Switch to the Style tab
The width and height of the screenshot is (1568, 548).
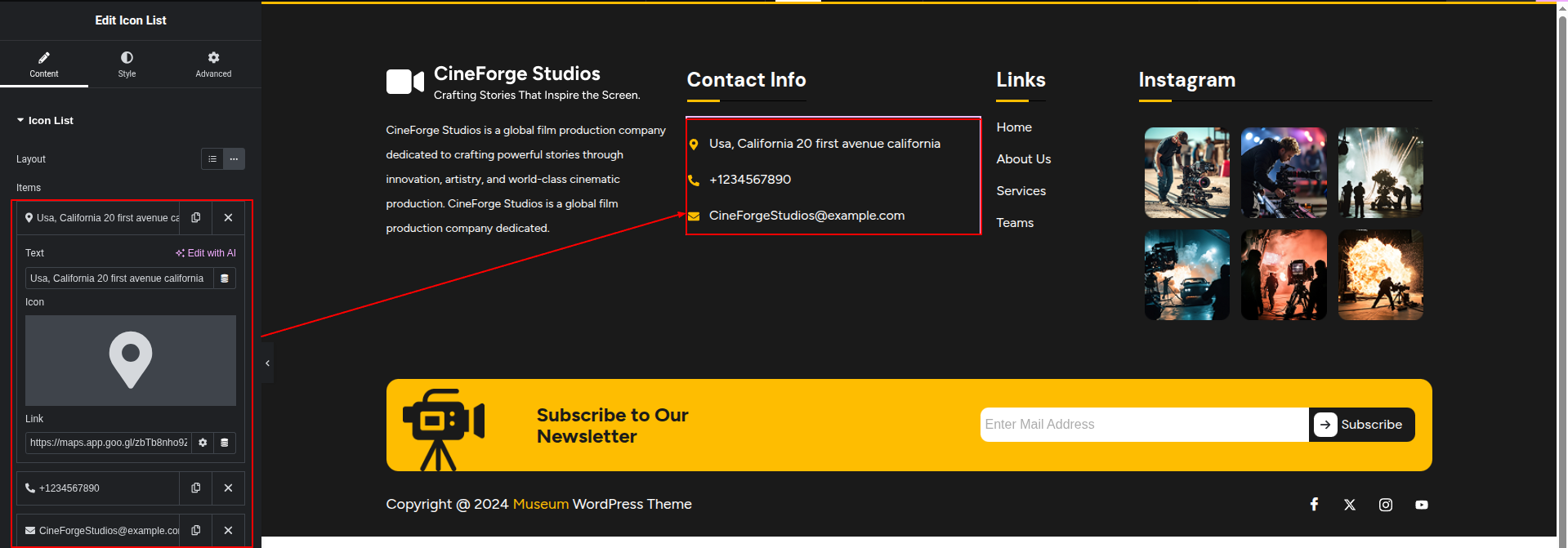pyautogui.click(x=127, y=65)
